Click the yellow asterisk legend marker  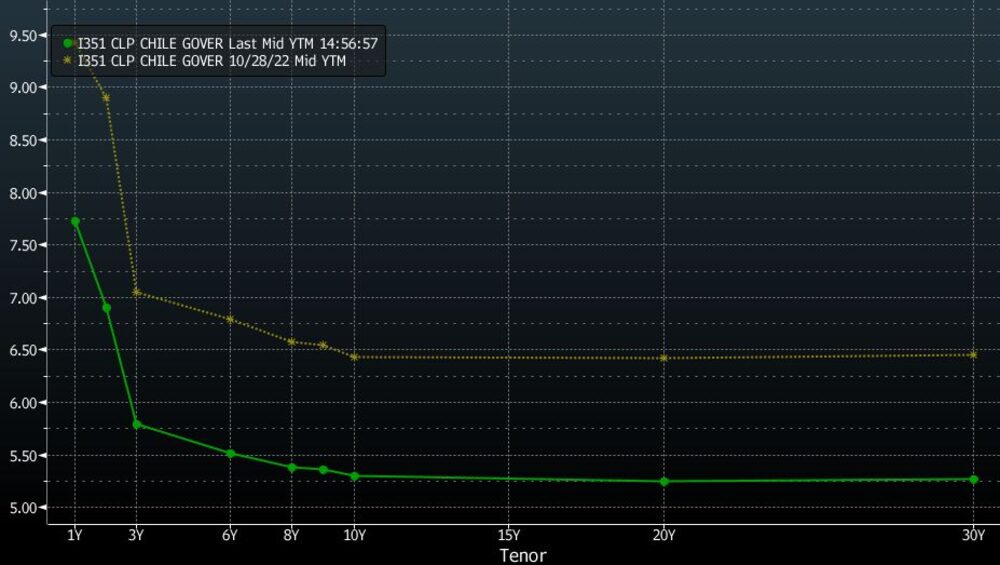(68, 61)
